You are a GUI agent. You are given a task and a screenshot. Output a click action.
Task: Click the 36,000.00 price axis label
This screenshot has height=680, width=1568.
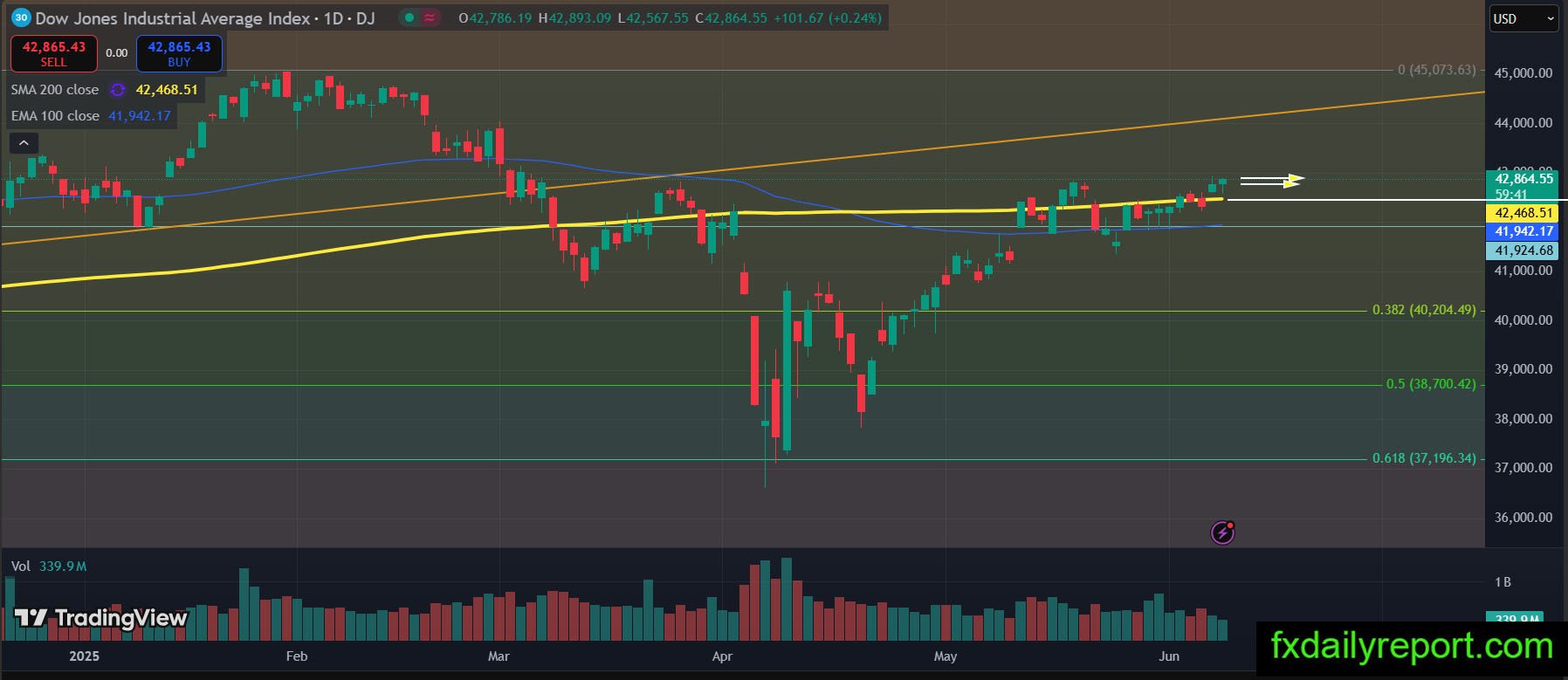[x=1523, y=518]
